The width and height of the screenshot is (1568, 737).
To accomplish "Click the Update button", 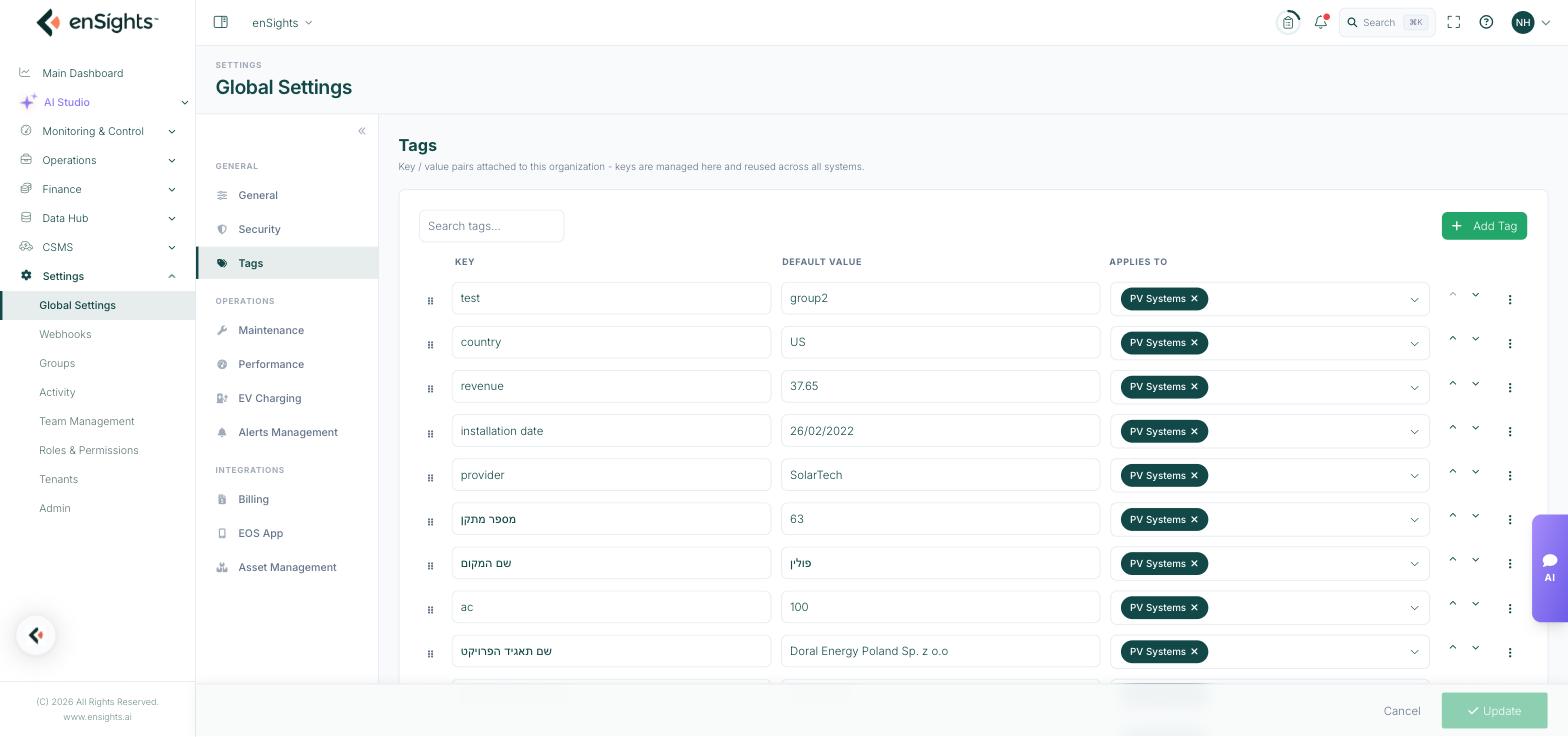I will tap(1494, 711).
